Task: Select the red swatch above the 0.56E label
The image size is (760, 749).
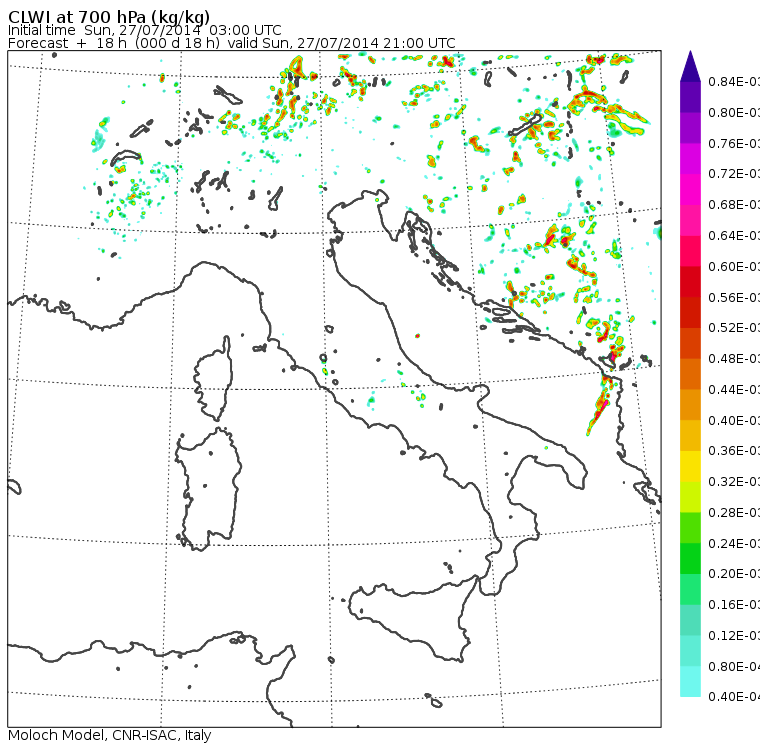Action: tap(690, 282)
